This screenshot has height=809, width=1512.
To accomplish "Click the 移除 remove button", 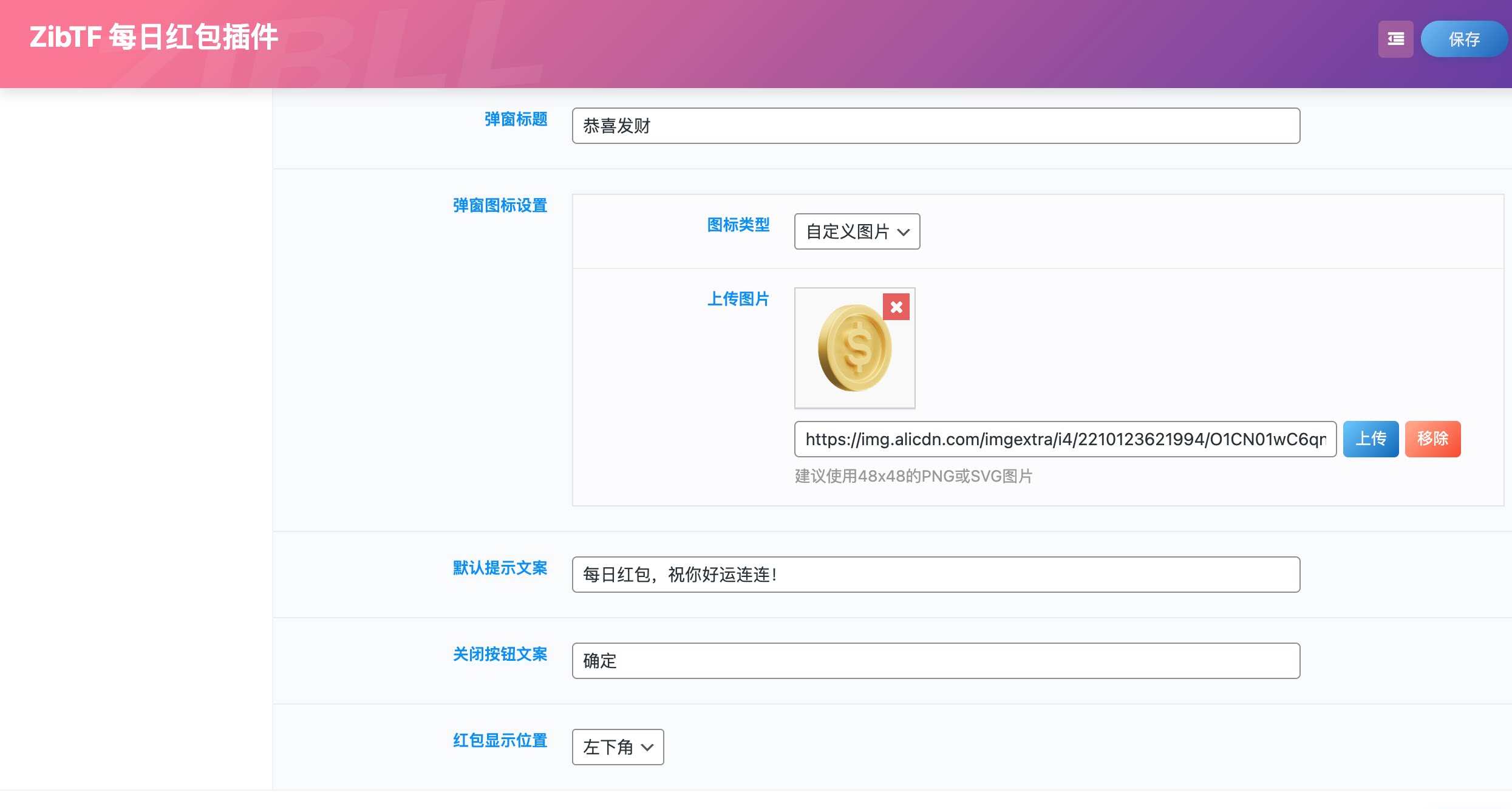I will (x=1433, y=439).
